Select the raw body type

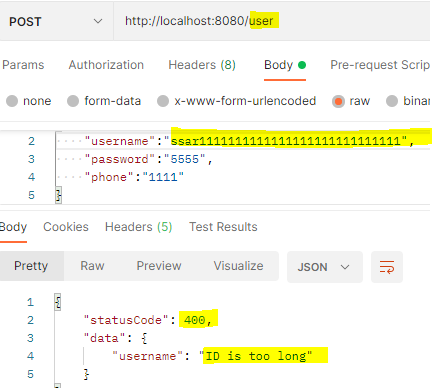pos(351,101)
